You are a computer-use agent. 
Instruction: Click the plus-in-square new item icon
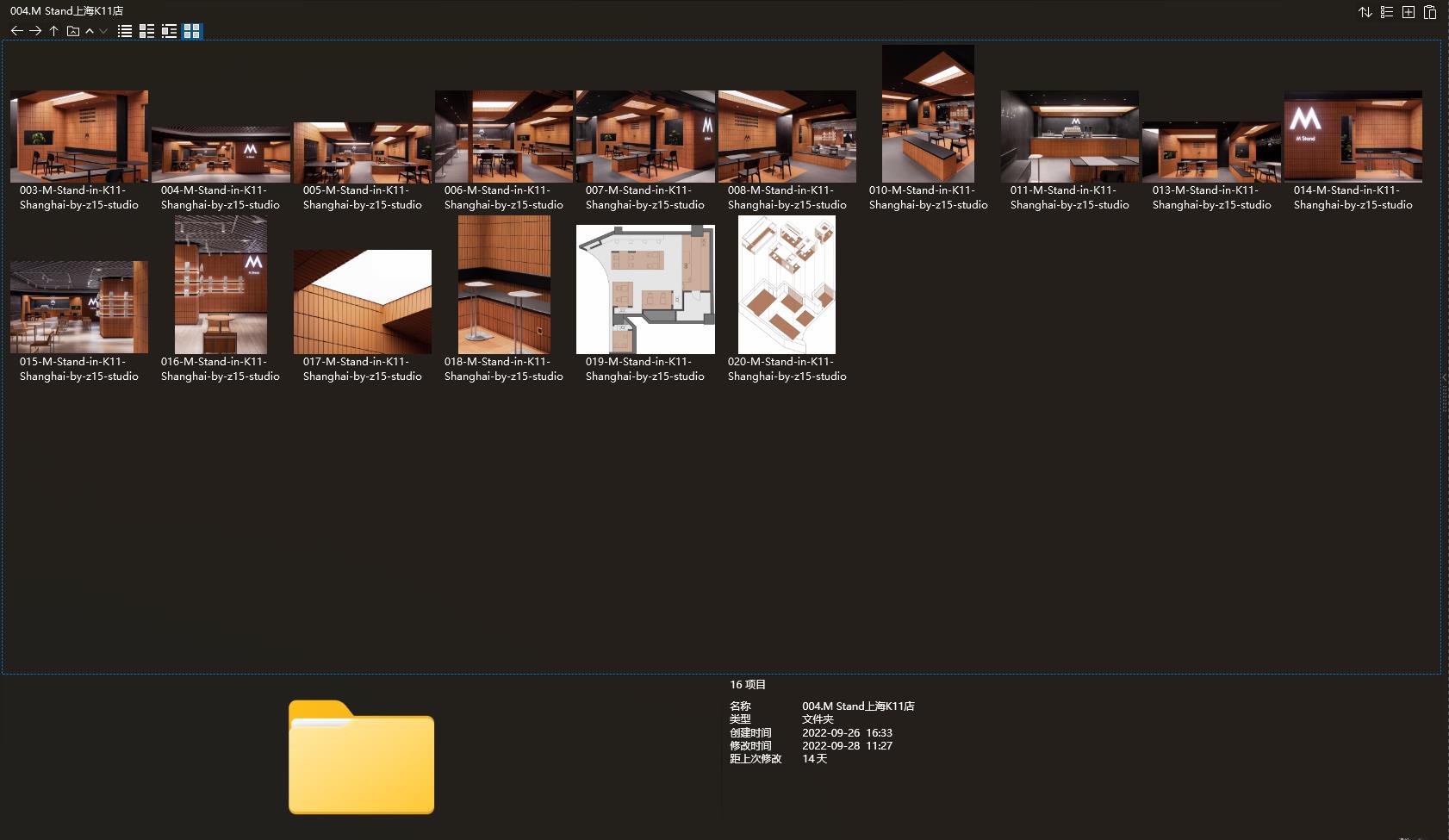(x=1409, y=12)
